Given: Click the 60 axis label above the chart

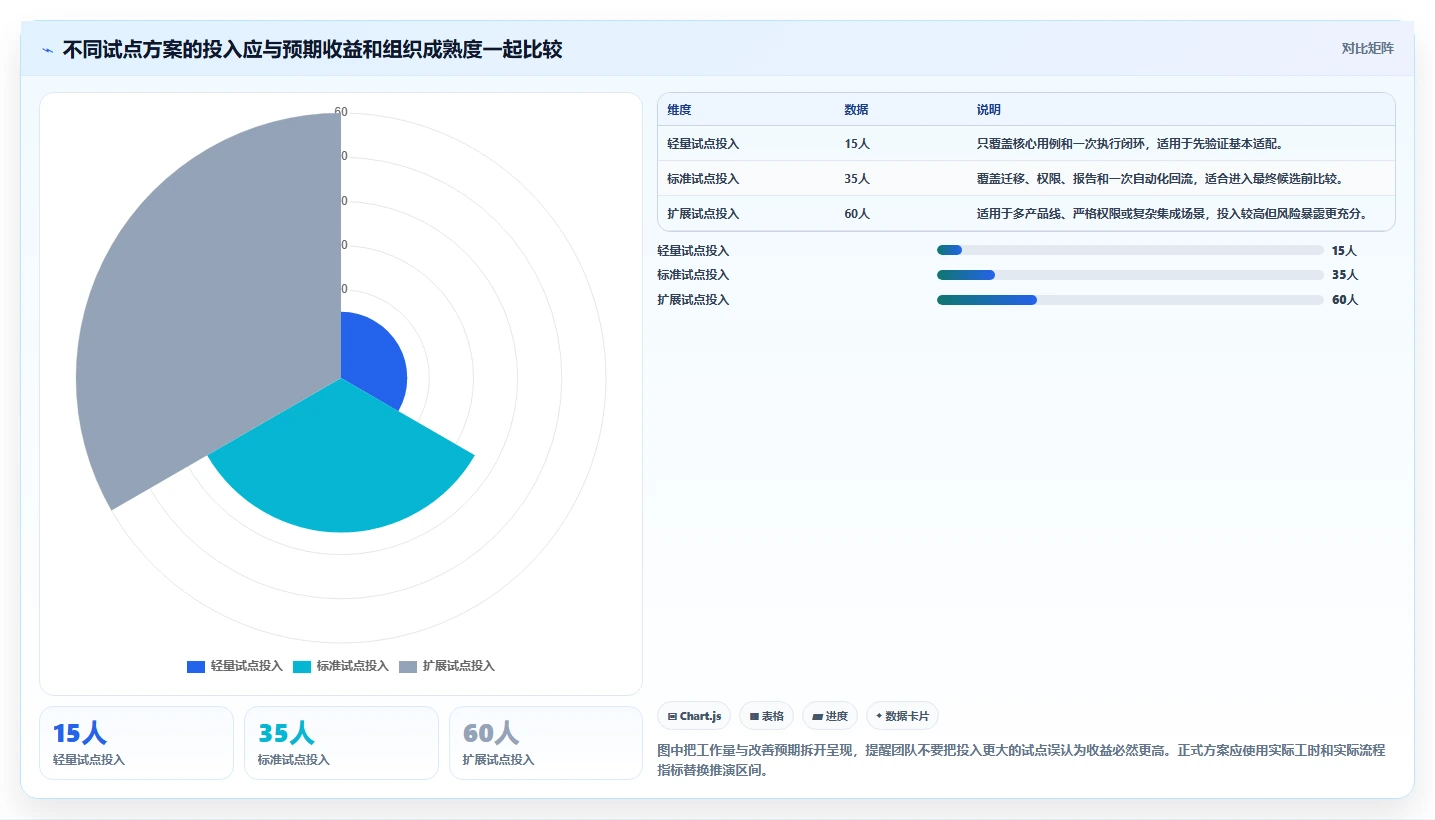Looking at the screenshot, I should 341,112.
